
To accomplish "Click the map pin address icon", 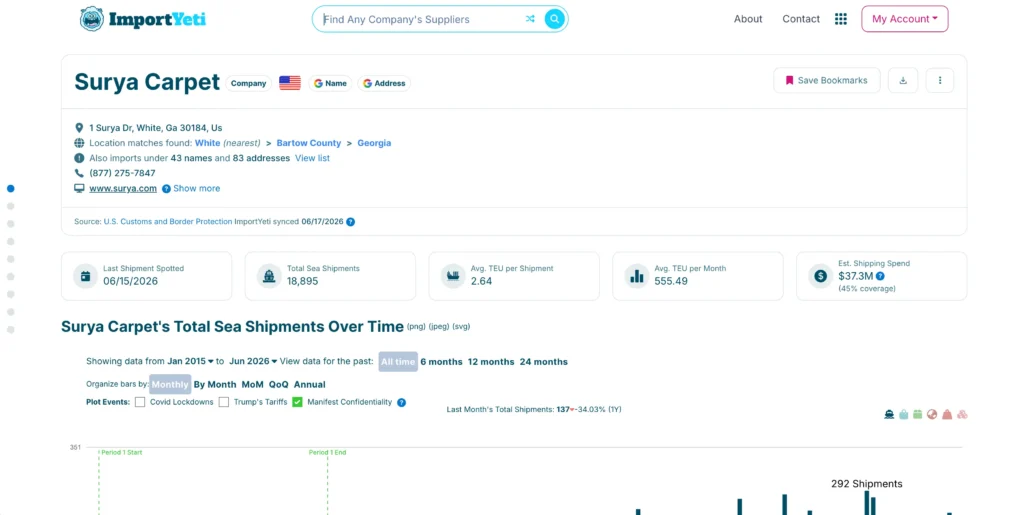I will coord(79,128).
